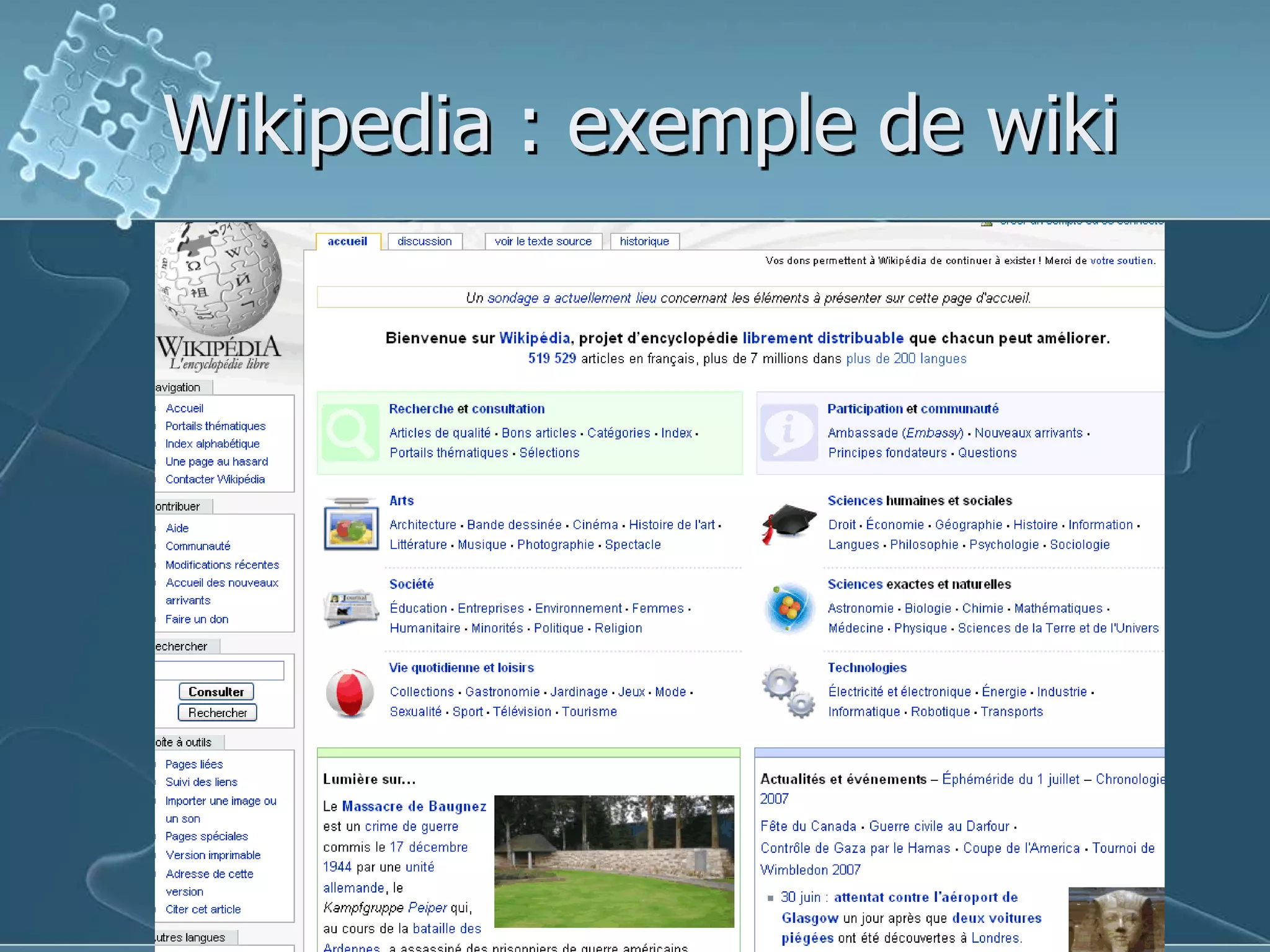Image resolution: width=1270 pixels, height=952 pixels.
Task: Switch to the discussion tab
Action: coord(425,241)
